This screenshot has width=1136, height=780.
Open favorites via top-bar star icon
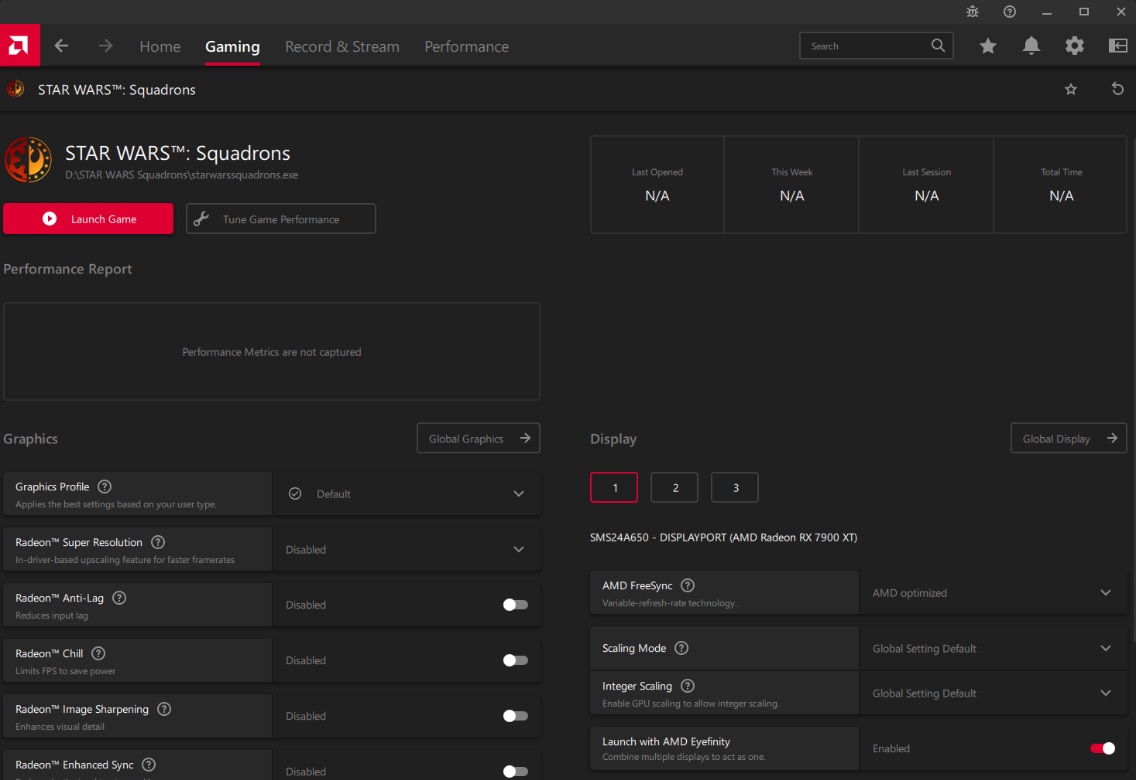pyautogui.click(x=987, y=46)
